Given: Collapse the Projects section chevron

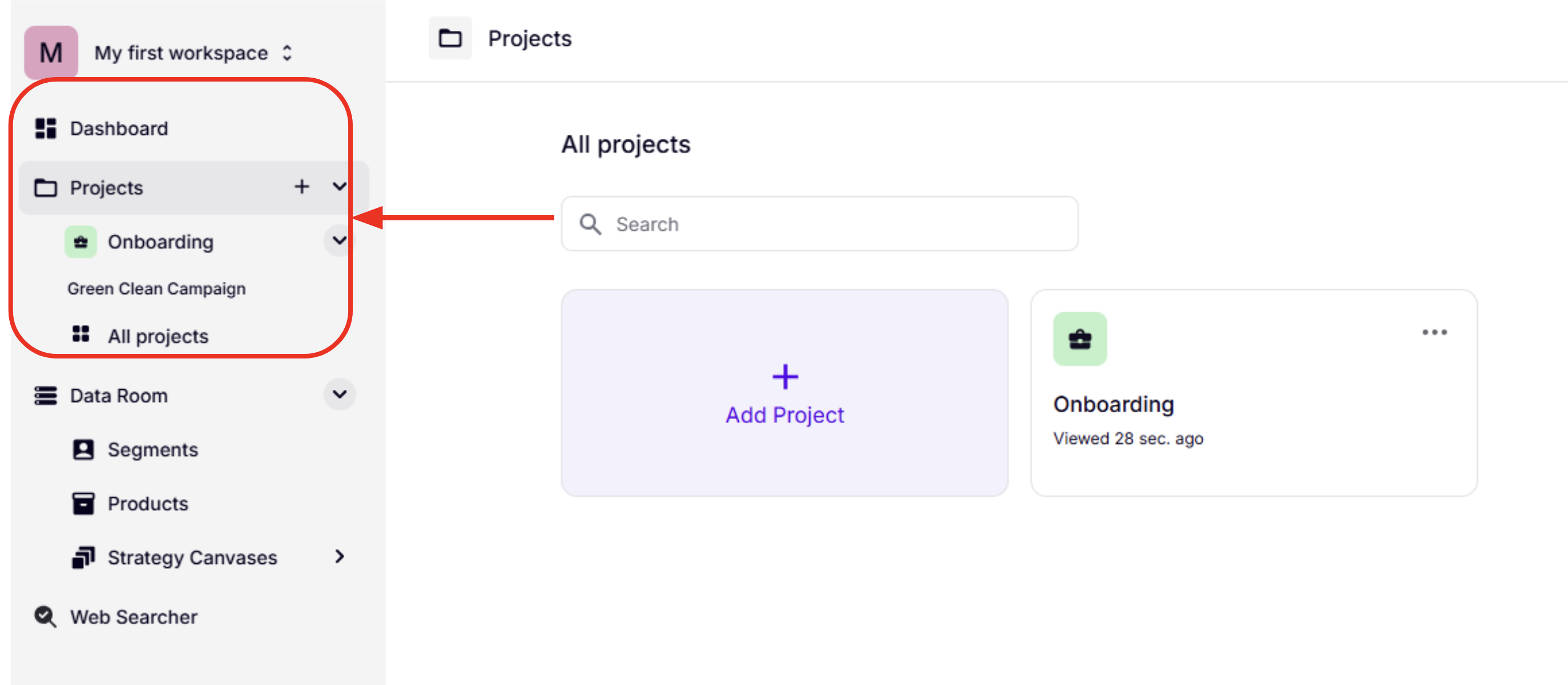Looking at the screenshot, I should point(340,187).
